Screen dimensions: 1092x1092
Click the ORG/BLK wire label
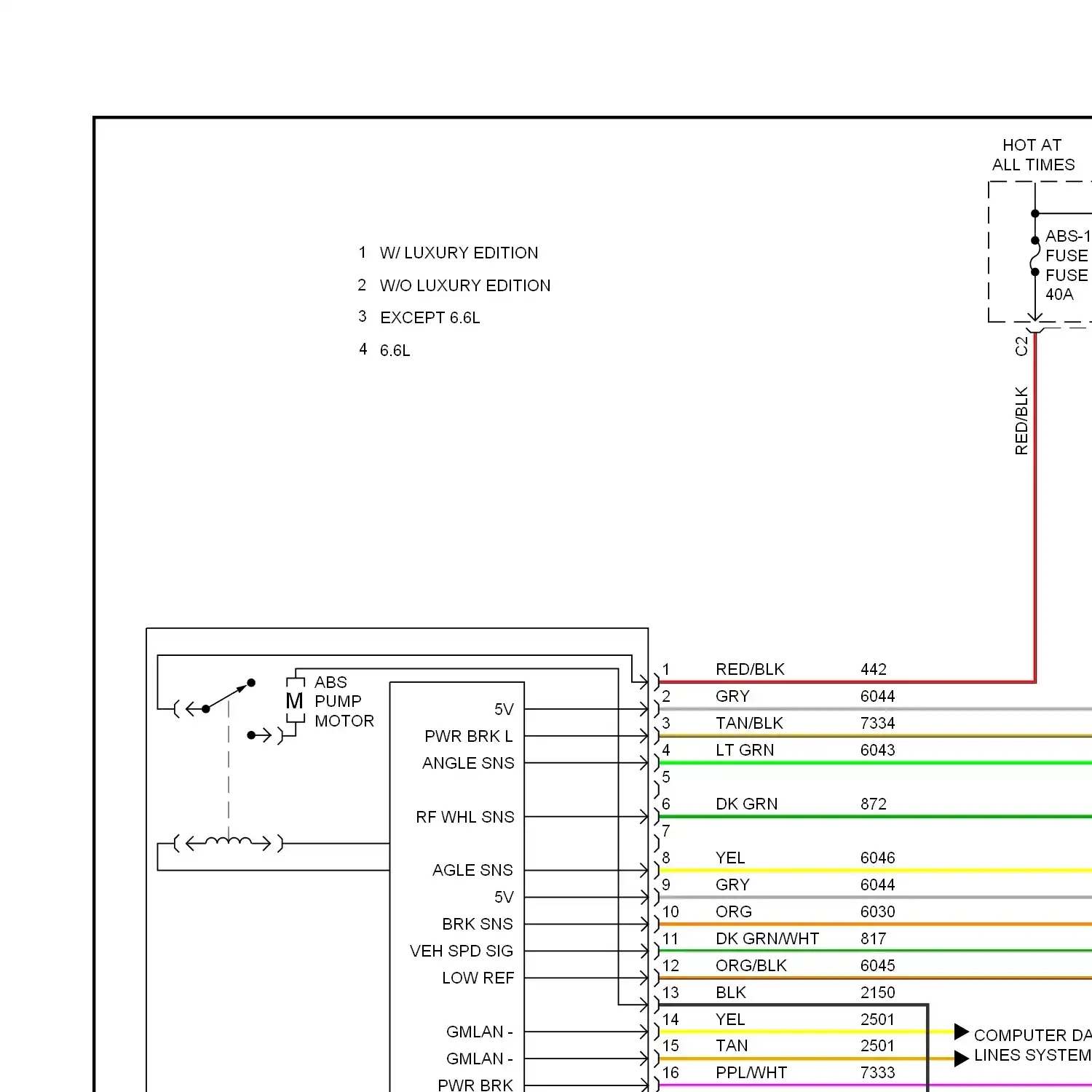click(x=751, y=965)
